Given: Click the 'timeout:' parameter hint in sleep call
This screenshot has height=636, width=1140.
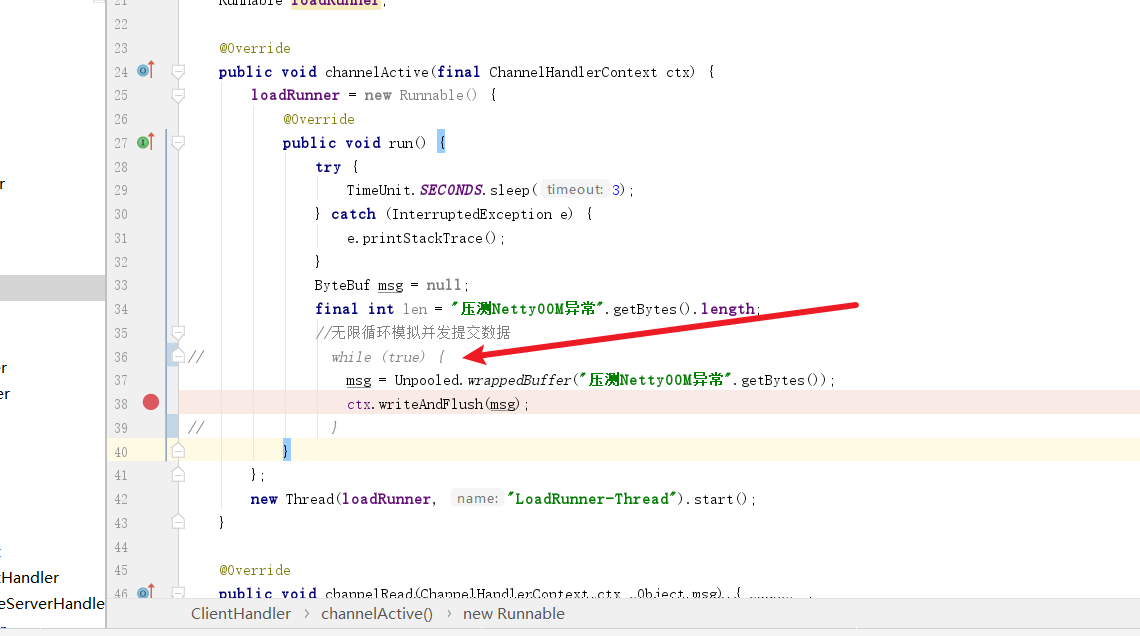Looking at the screenshot, I should (x=574, y=190).
